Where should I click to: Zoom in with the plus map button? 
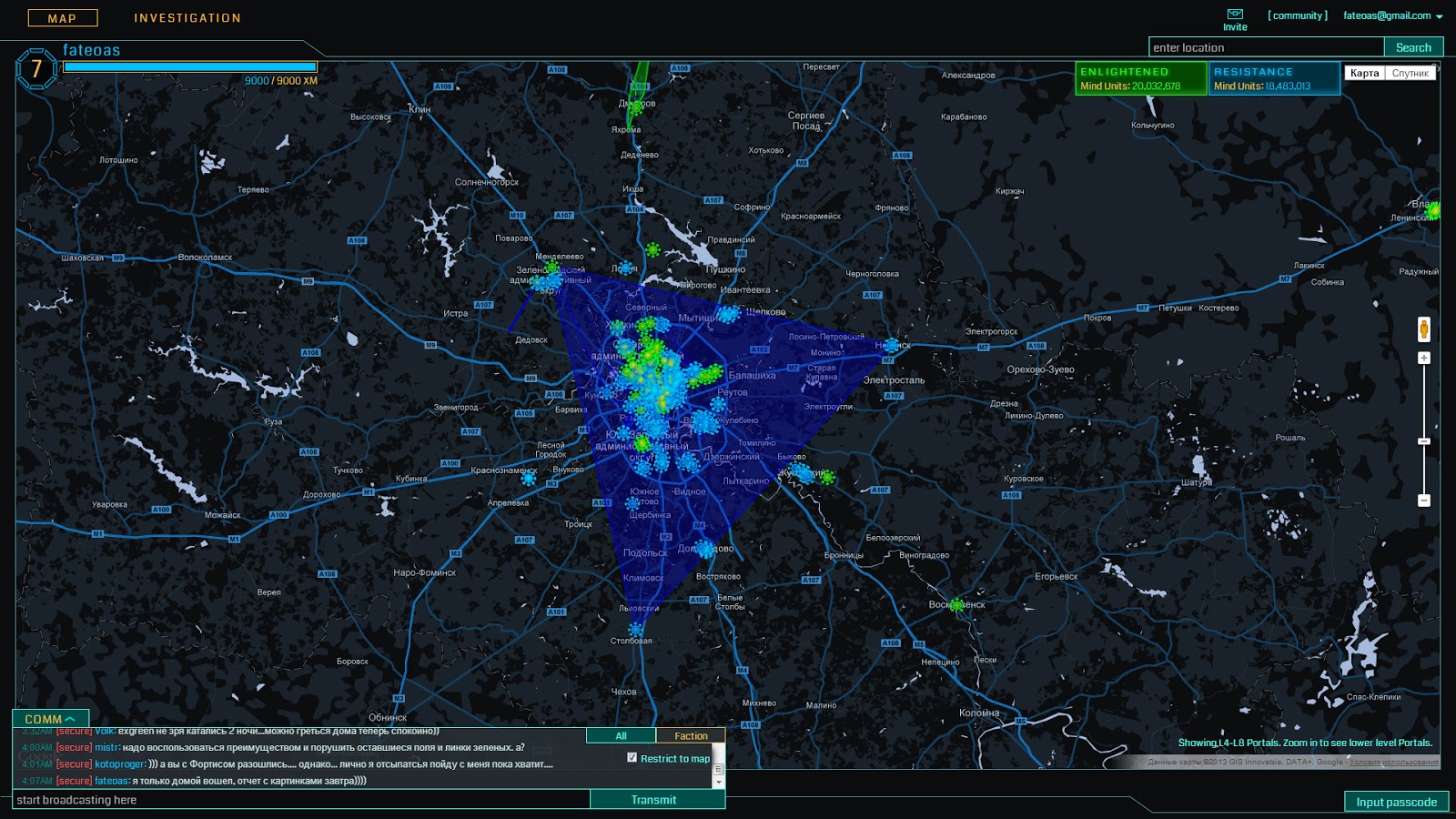pyautogui.click(x=1424, y=359)
